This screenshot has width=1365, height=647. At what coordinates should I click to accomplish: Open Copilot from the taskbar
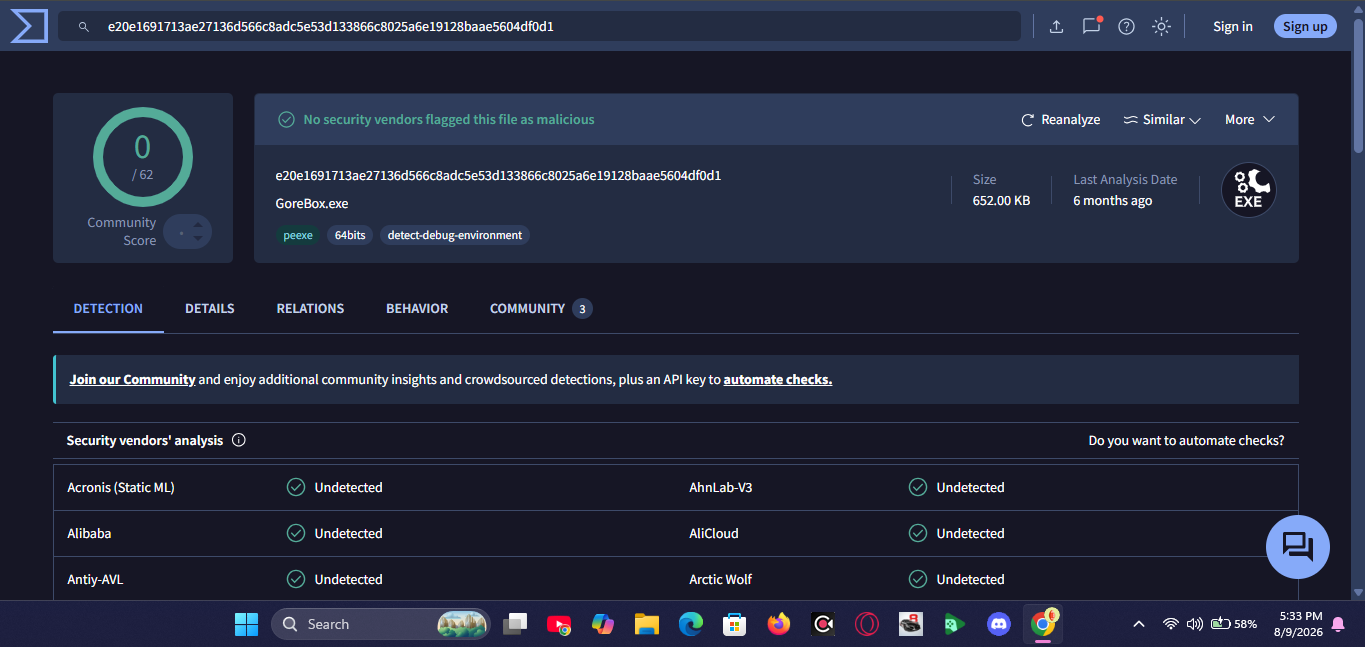coord(603,624)
